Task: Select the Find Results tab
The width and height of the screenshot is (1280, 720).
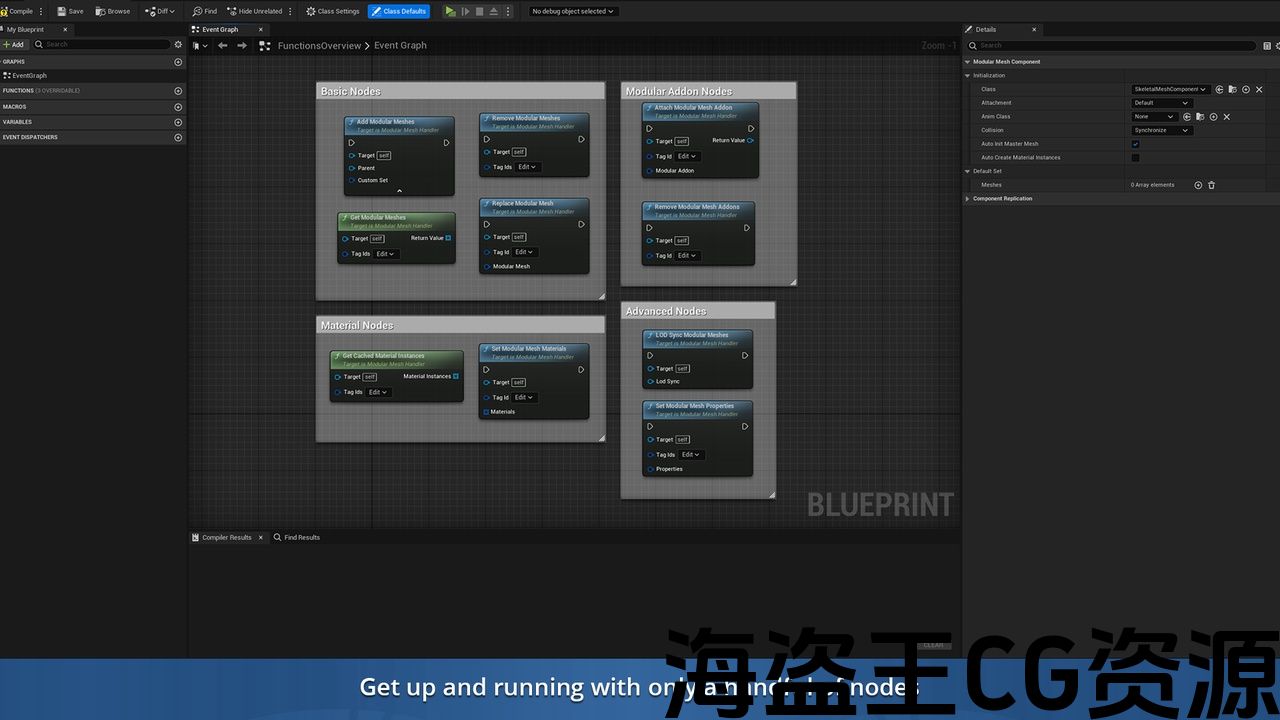Action: click(x=301, y=537)
